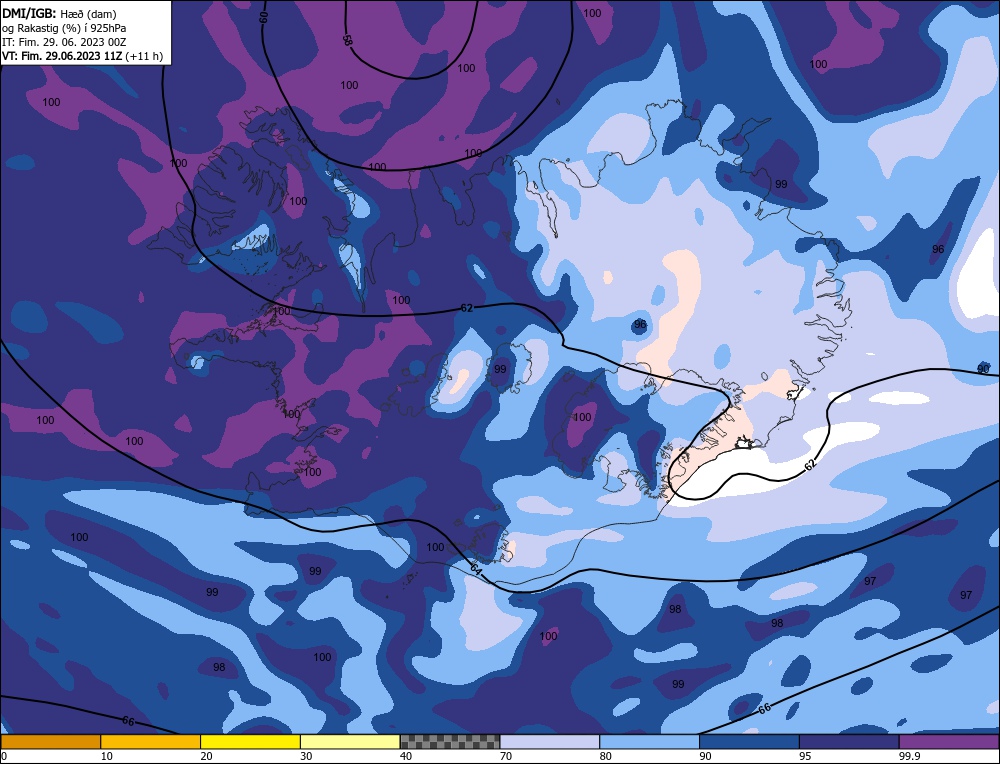Click the '60' contour label
The width and height of the screenshot is (1000, 764).
pyautogui.click(x=263, y=17)
